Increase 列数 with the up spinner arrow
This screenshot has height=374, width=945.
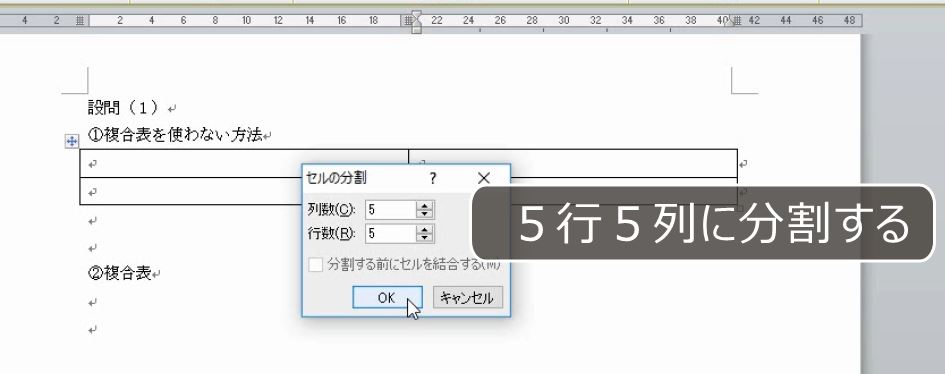pos(425,205)
